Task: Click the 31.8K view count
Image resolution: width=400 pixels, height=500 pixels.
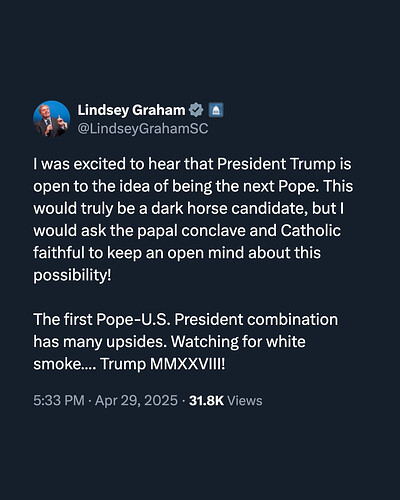Action: click(x=206, y=400)
